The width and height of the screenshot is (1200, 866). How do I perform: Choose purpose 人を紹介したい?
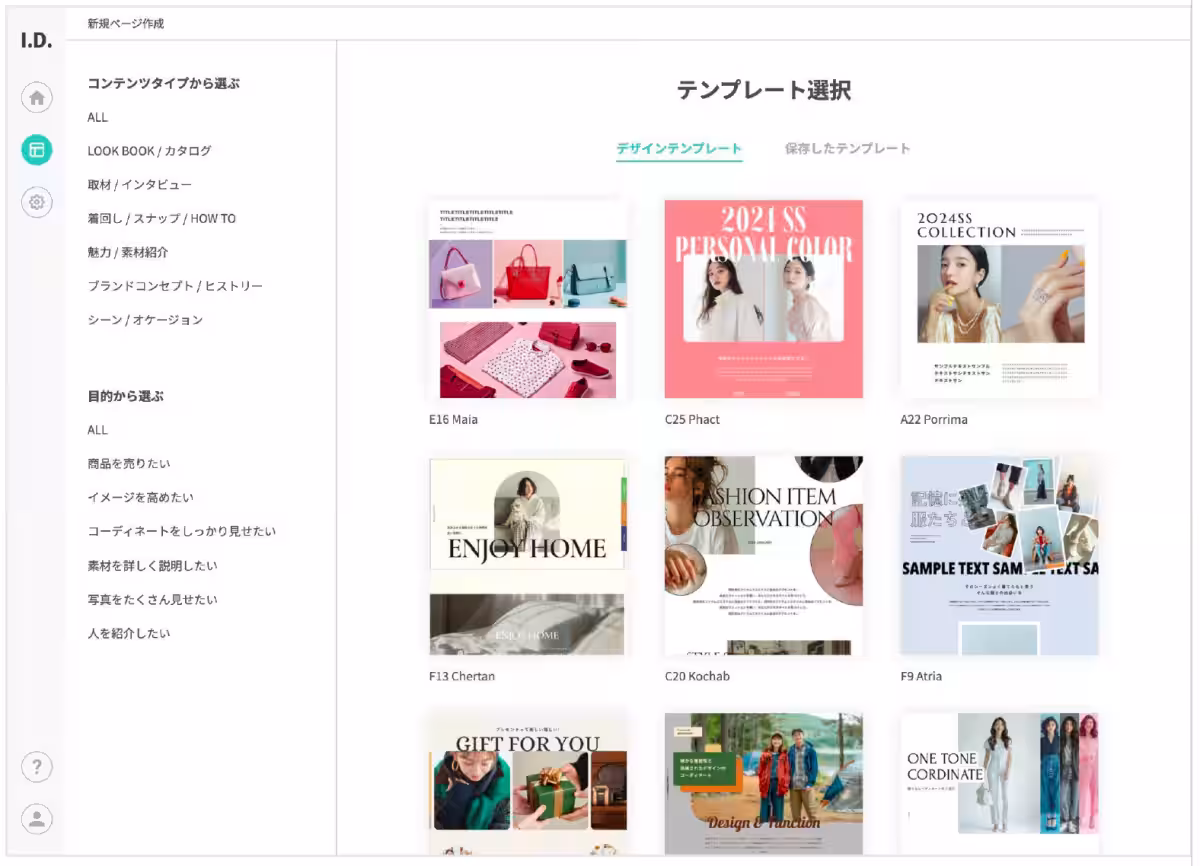point(128,633)
